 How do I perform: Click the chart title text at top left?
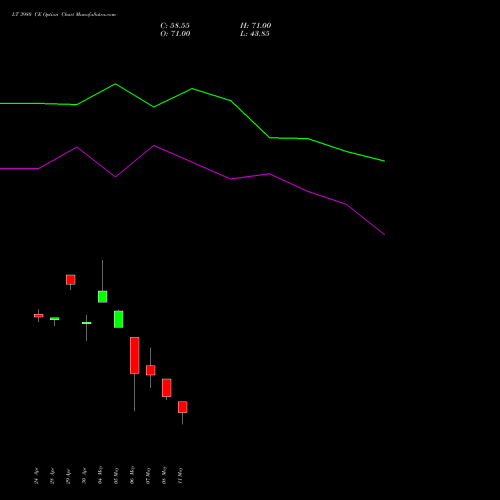pyautogui.click(x=64, y=15)
